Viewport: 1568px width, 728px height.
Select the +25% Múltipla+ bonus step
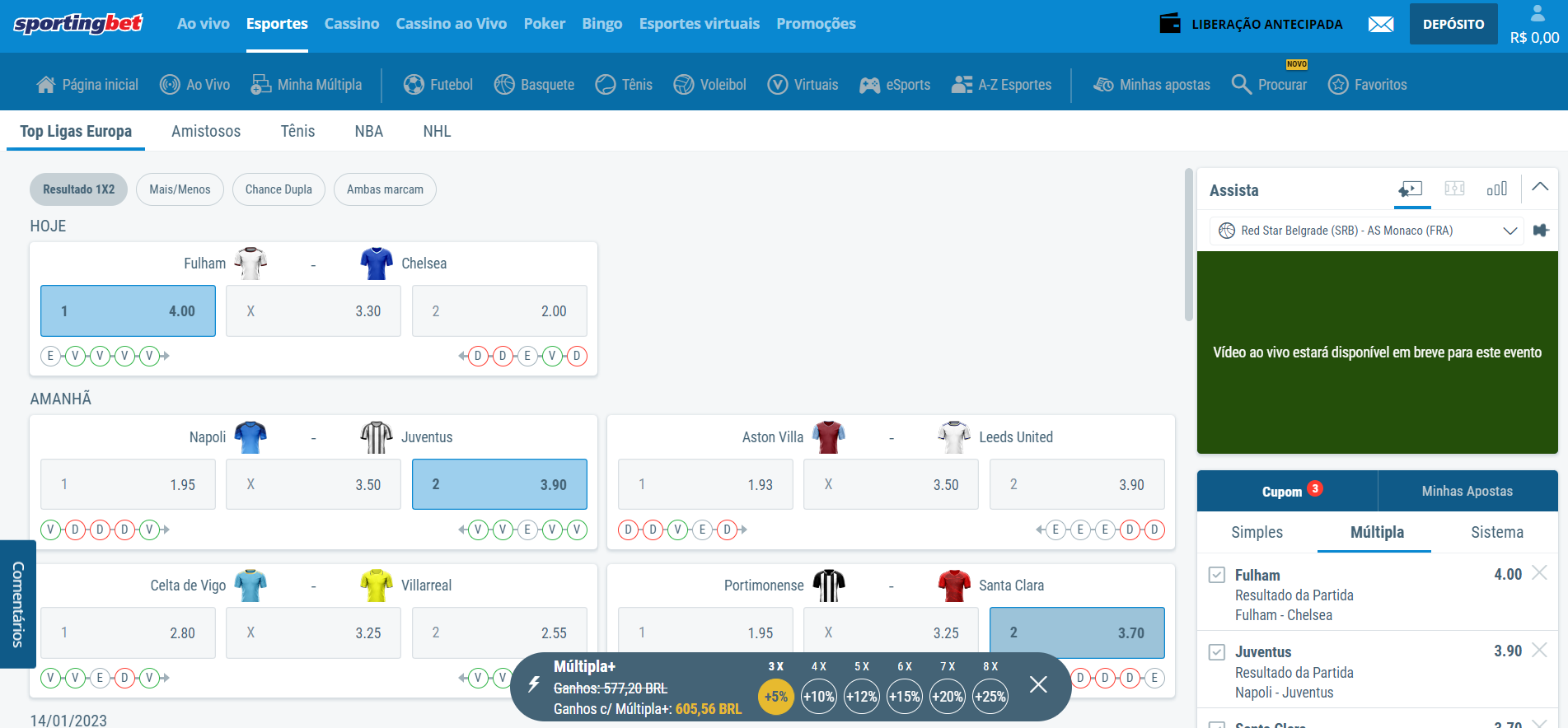[990, 697]
